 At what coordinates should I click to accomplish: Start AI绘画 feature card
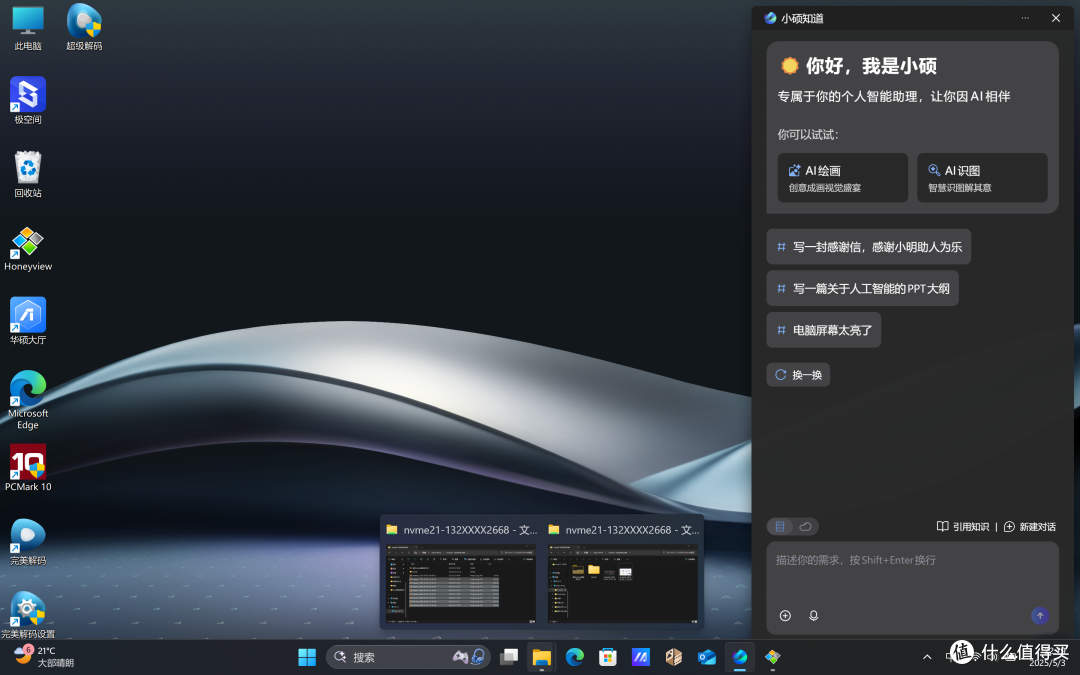(x=842, y=178)
